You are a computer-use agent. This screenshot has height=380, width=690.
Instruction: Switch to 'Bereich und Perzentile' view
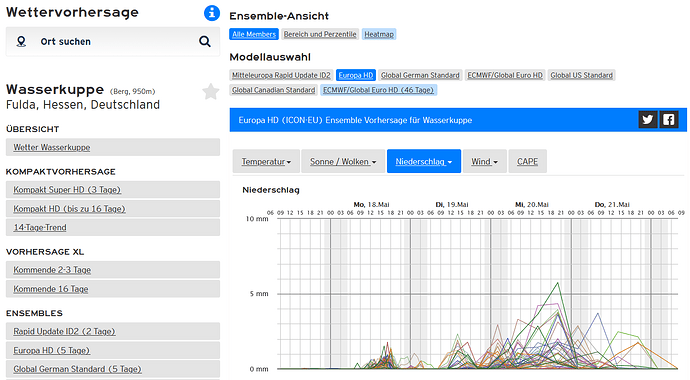[320, 34]
